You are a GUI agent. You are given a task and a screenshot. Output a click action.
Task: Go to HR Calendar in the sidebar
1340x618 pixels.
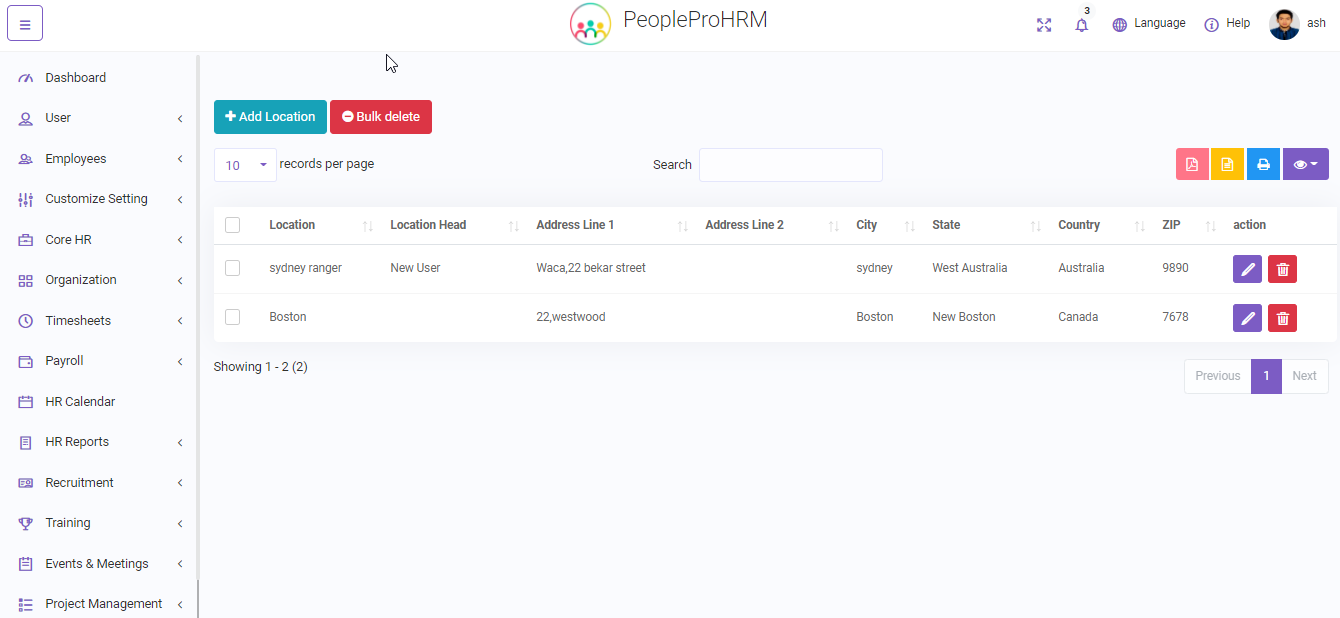[80, 402]
